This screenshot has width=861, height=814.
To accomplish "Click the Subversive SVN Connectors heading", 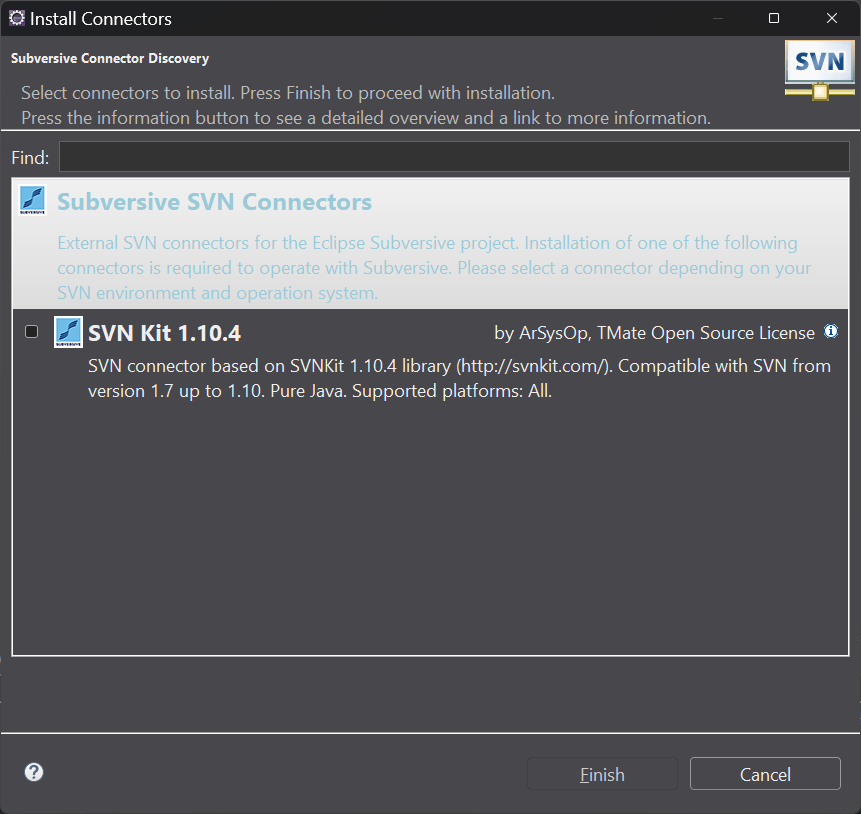I will [215, 202].
